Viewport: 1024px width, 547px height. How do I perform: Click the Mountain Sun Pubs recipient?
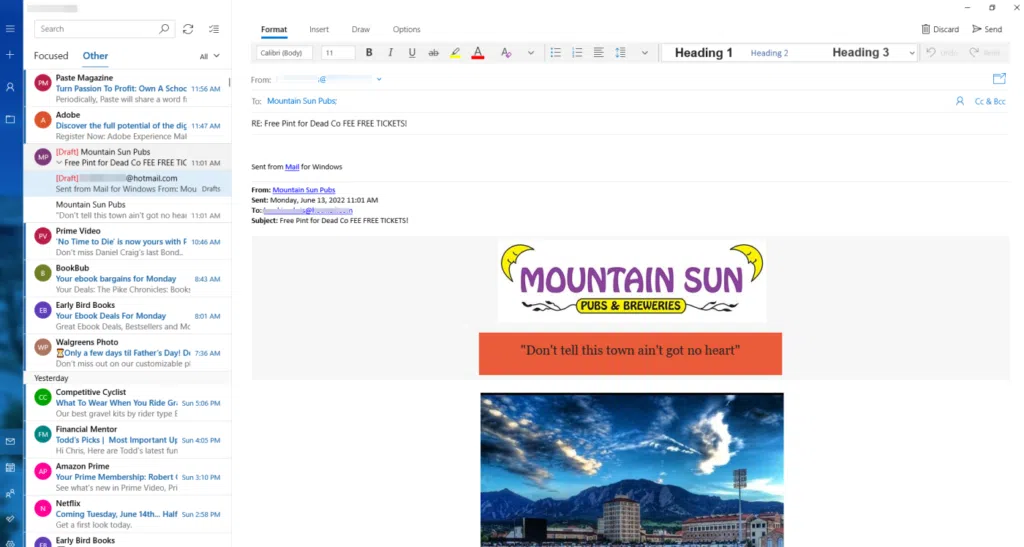point(302,101)
